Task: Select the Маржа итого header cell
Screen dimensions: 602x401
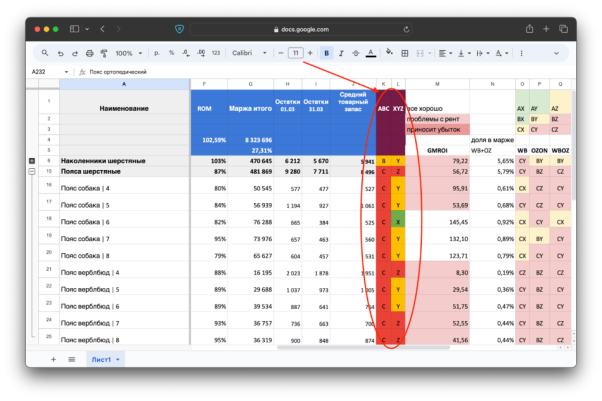Action: click(x=250, y=102)
